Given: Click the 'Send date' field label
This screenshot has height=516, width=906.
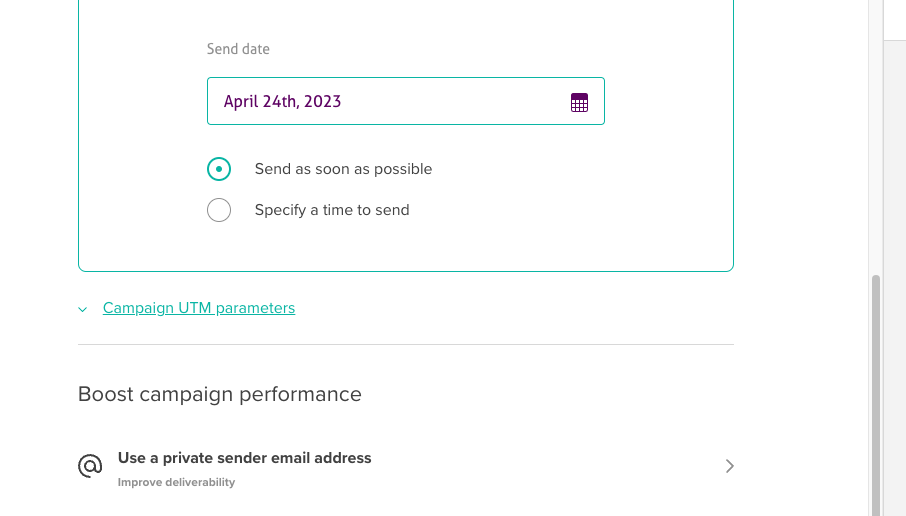Looking at the screenshot, I should click(x=238, y=49).
